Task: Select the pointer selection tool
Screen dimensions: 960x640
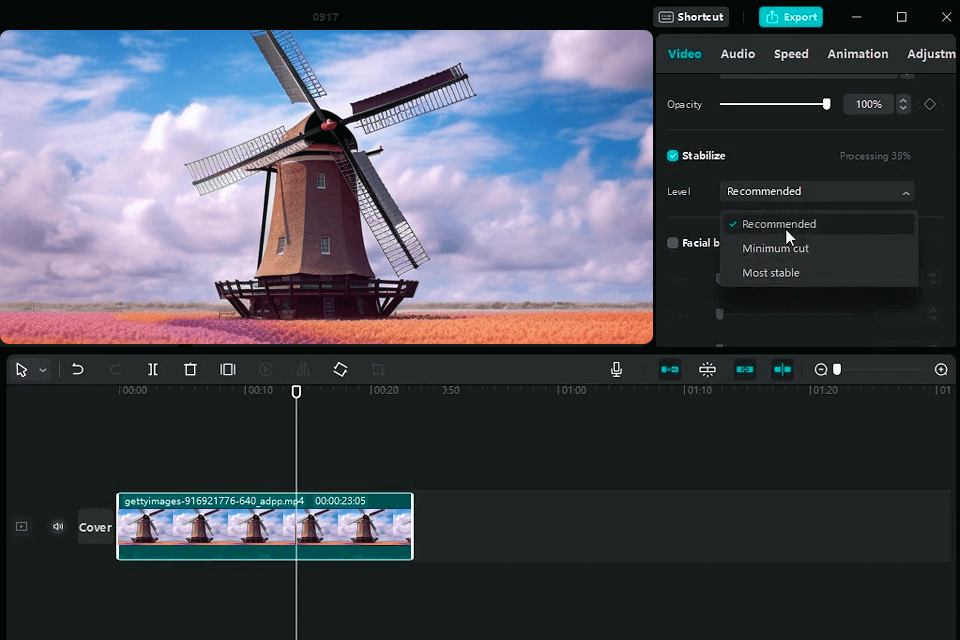Action: [x=21, y=370]
